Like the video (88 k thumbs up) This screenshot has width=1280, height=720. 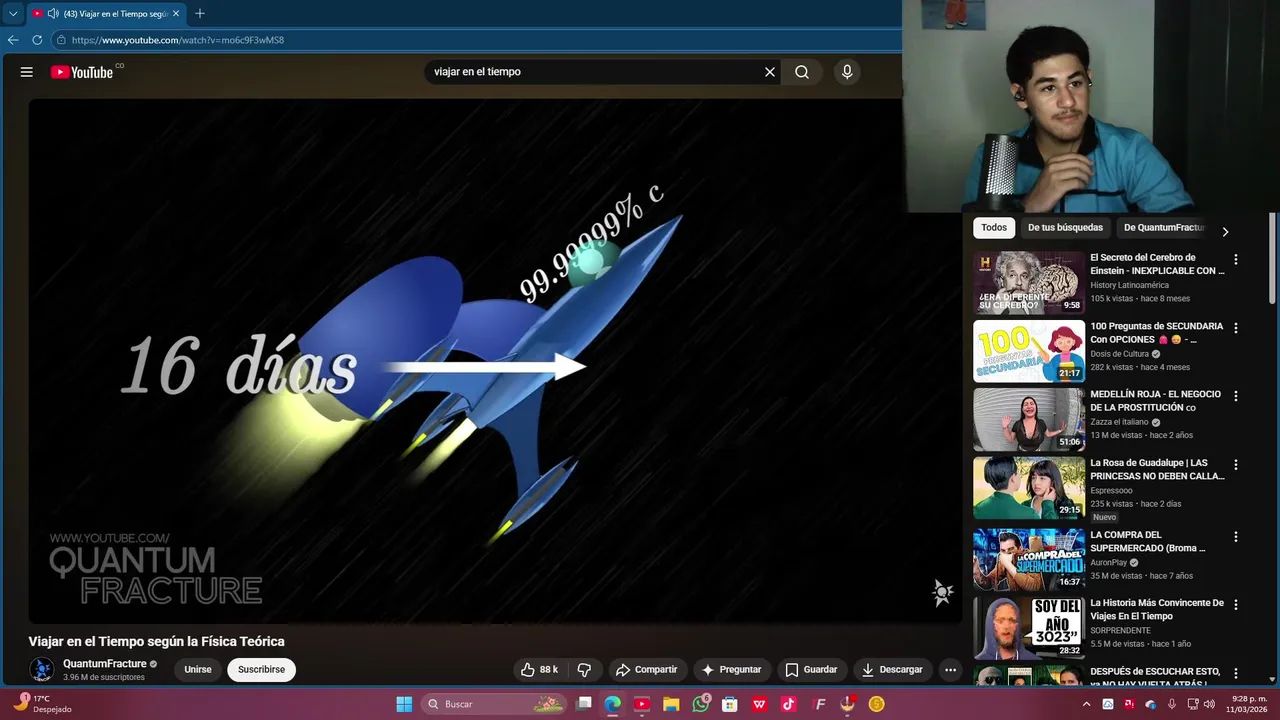[539, 670]
